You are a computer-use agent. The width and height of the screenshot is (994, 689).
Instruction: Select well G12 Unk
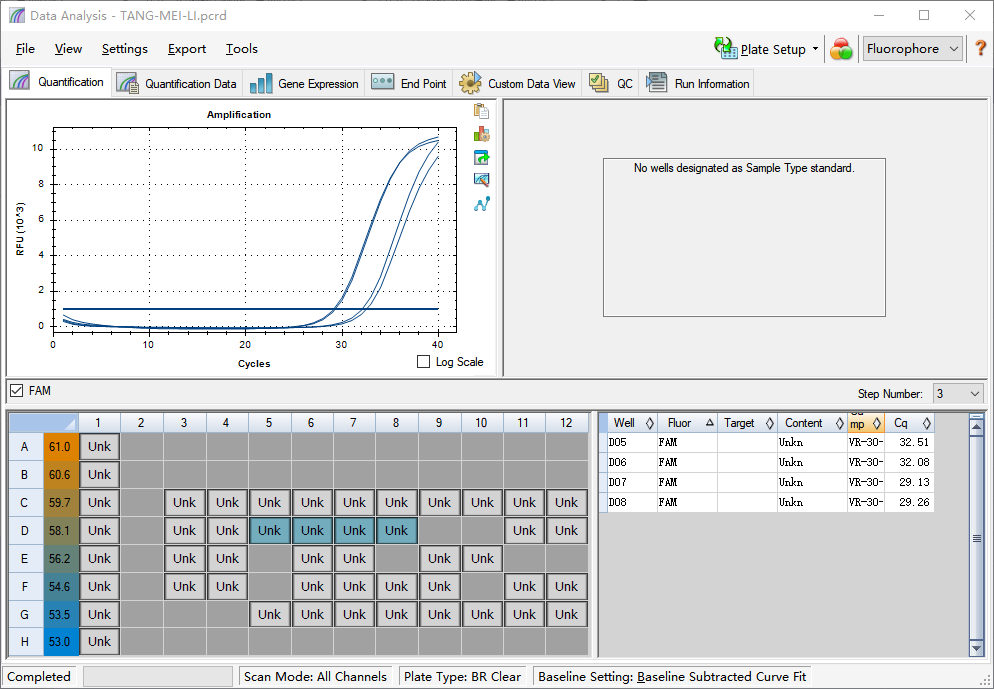click(x=567, y=614)
